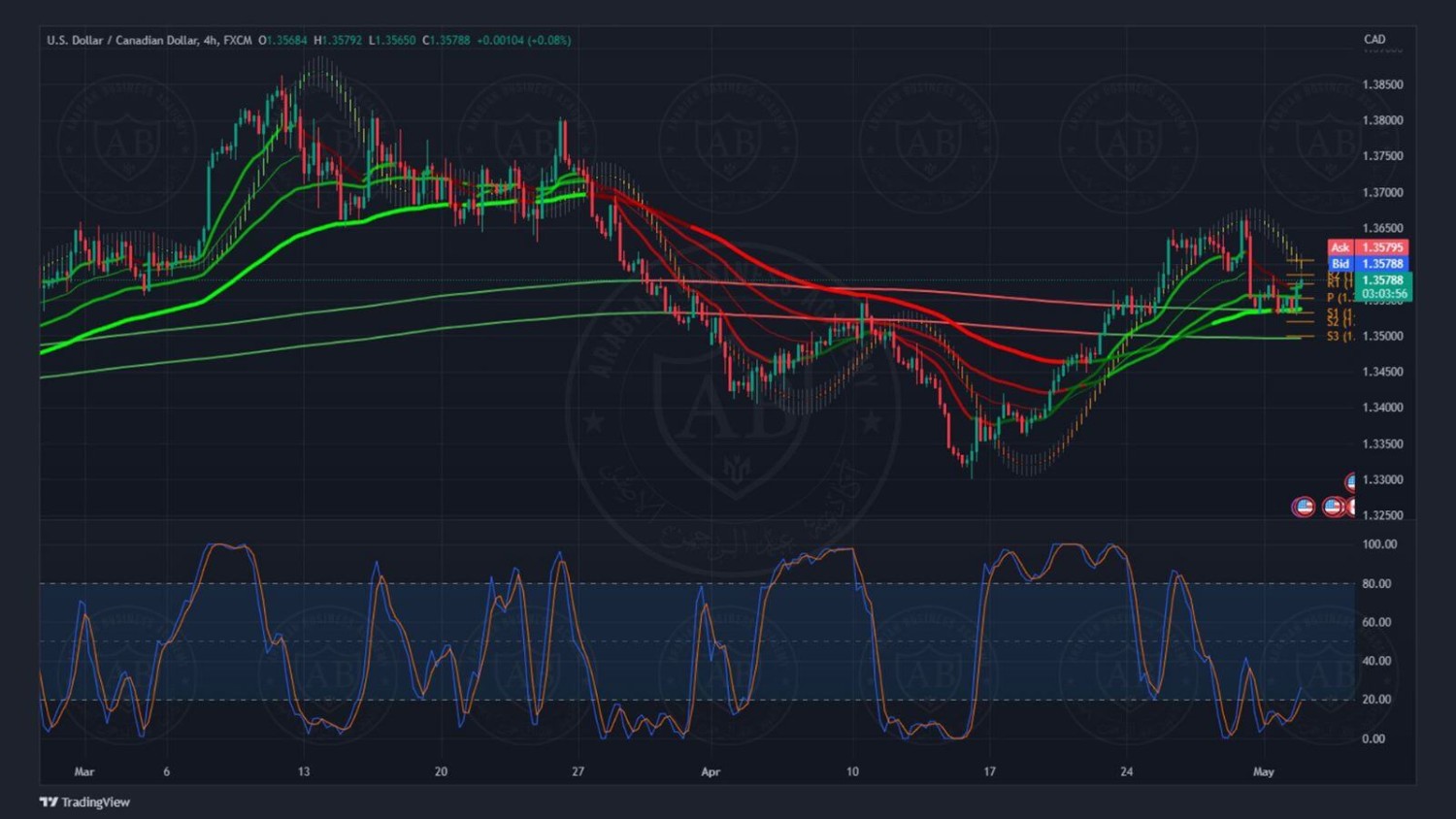Image resolution: width=1456 pixels, height=819 pixels.
Task: Click the 1.38500 price scale value
Action: pyautogui.click(x=1382, y=84)
